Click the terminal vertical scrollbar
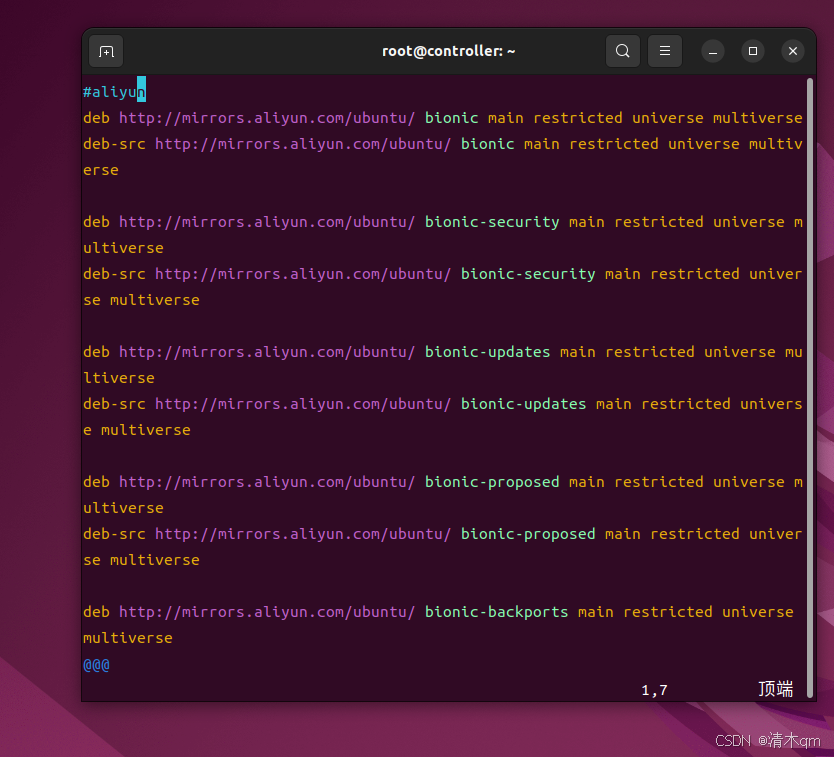Viewport: 834px width, 757px height. coord(810,387)
